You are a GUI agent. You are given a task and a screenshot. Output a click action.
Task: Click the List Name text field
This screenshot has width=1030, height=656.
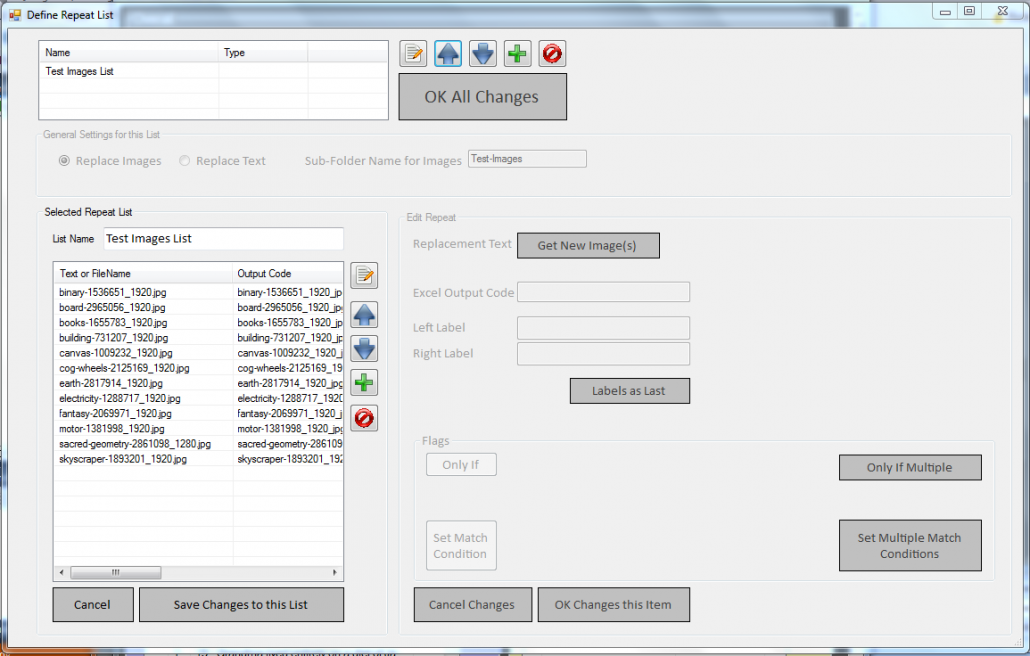223,239
